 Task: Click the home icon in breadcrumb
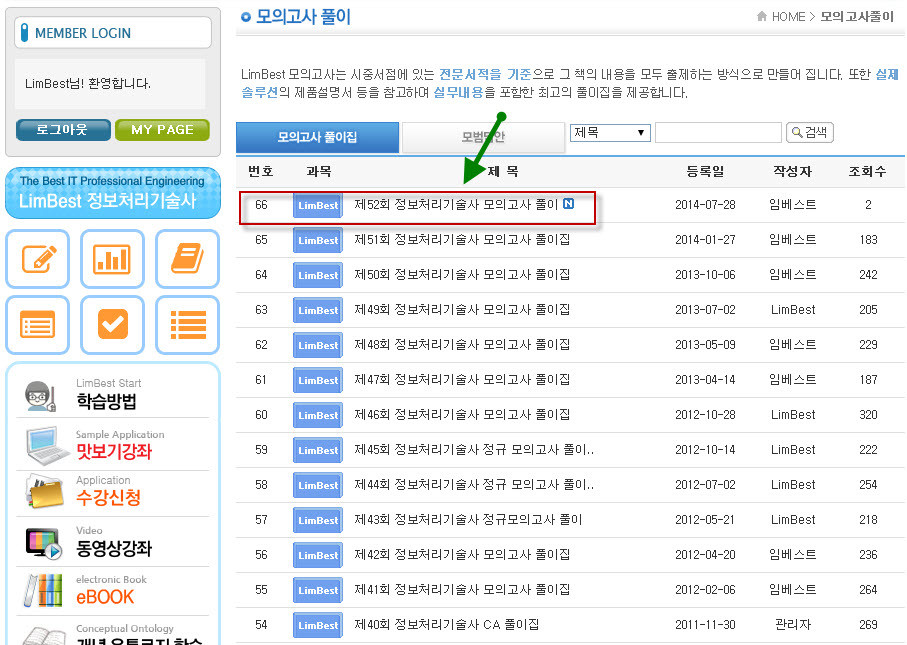[762, 16]
